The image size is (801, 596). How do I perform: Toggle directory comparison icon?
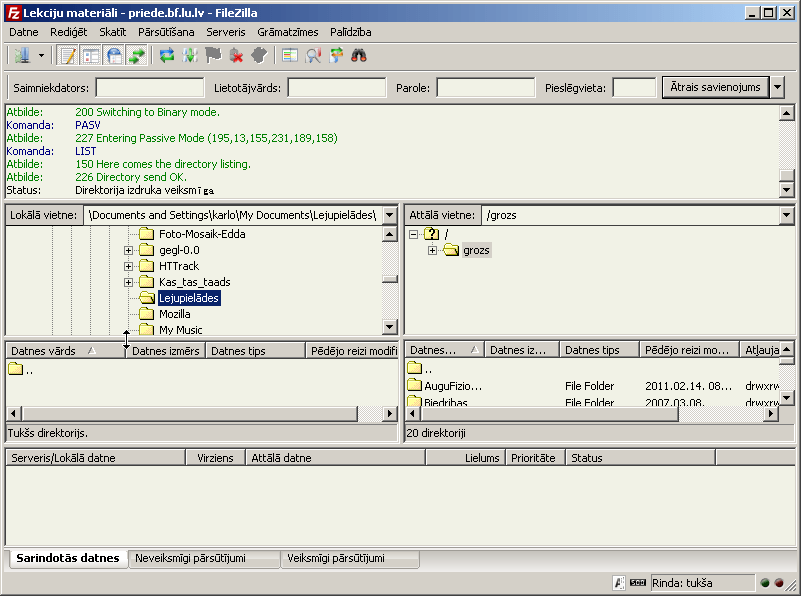click(313, 55)
